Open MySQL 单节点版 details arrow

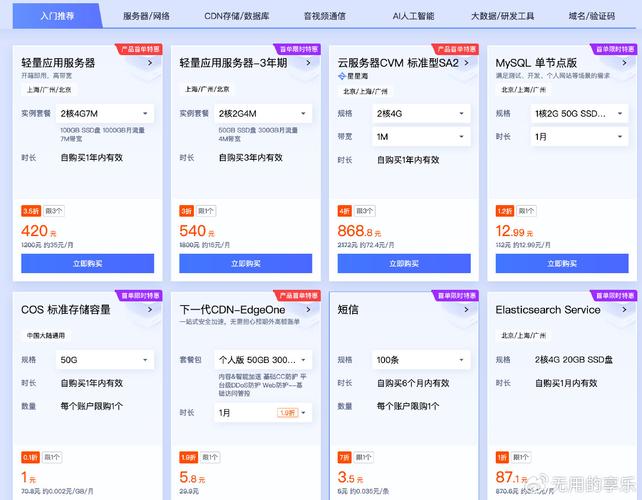(x=624, y=63)
